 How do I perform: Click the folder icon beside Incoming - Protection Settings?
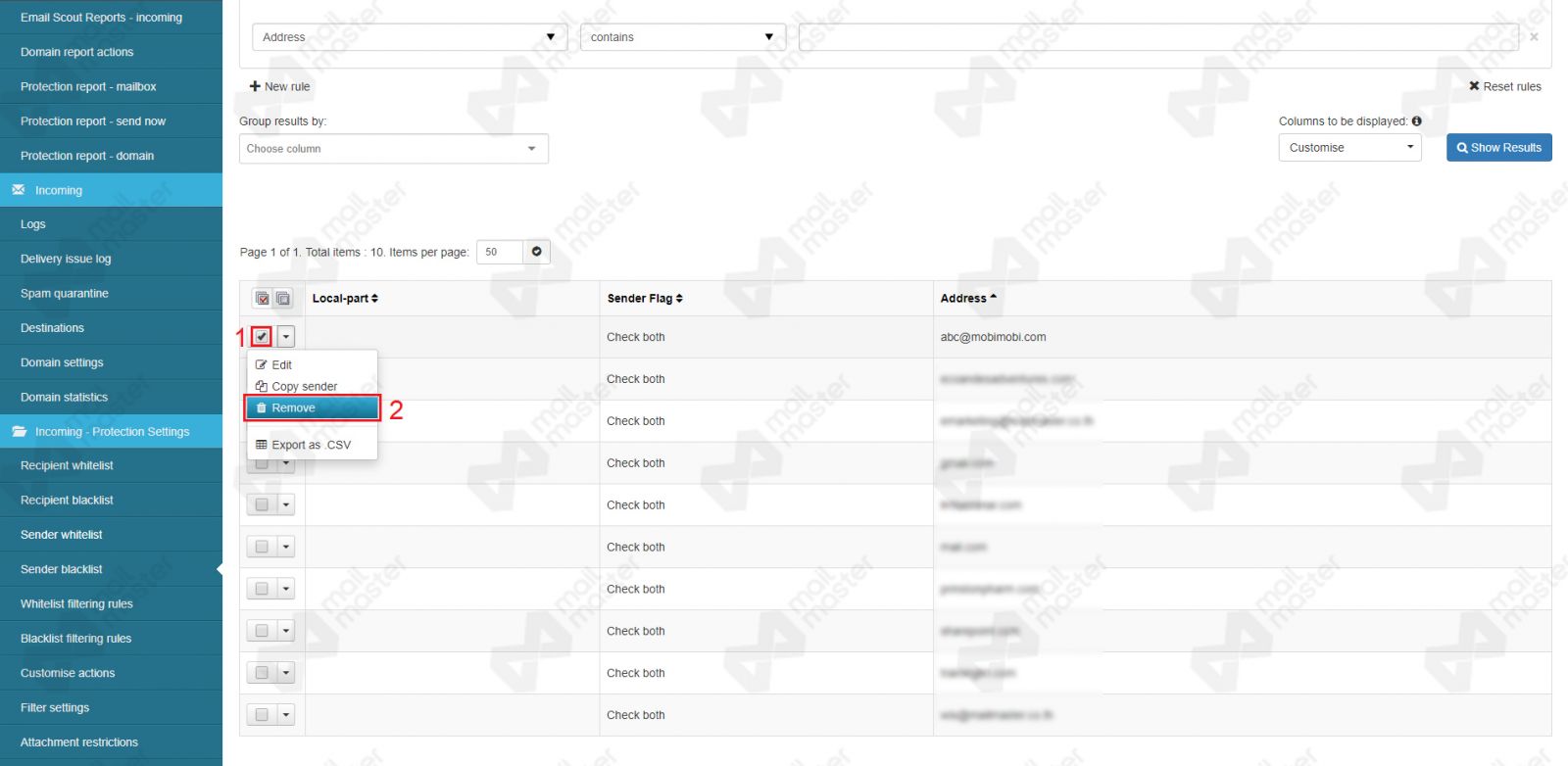(19, 431)
